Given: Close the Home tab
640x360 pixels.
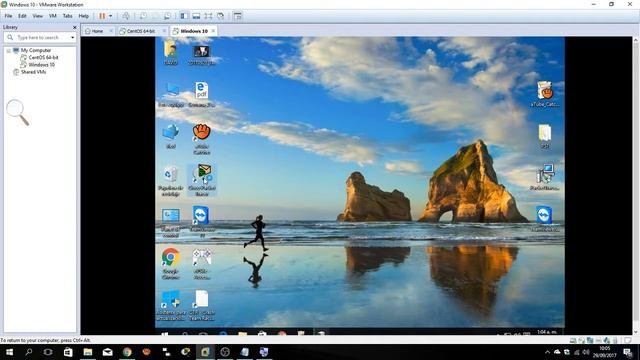Looking at the screenshot, I should pos(111,31).
